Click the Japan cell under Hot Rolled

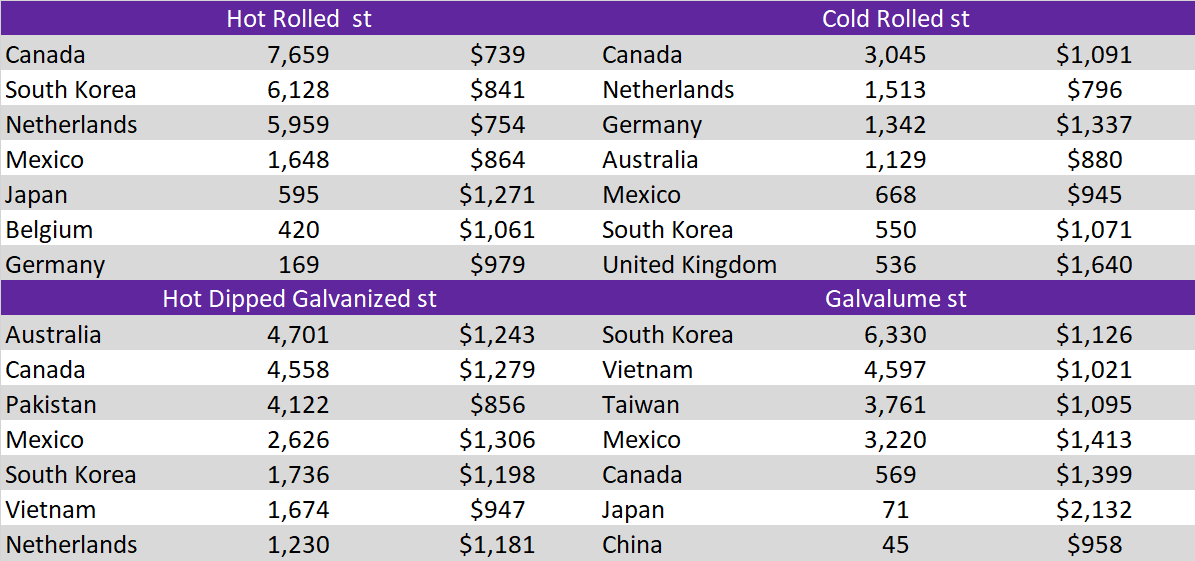click(36, 195)
